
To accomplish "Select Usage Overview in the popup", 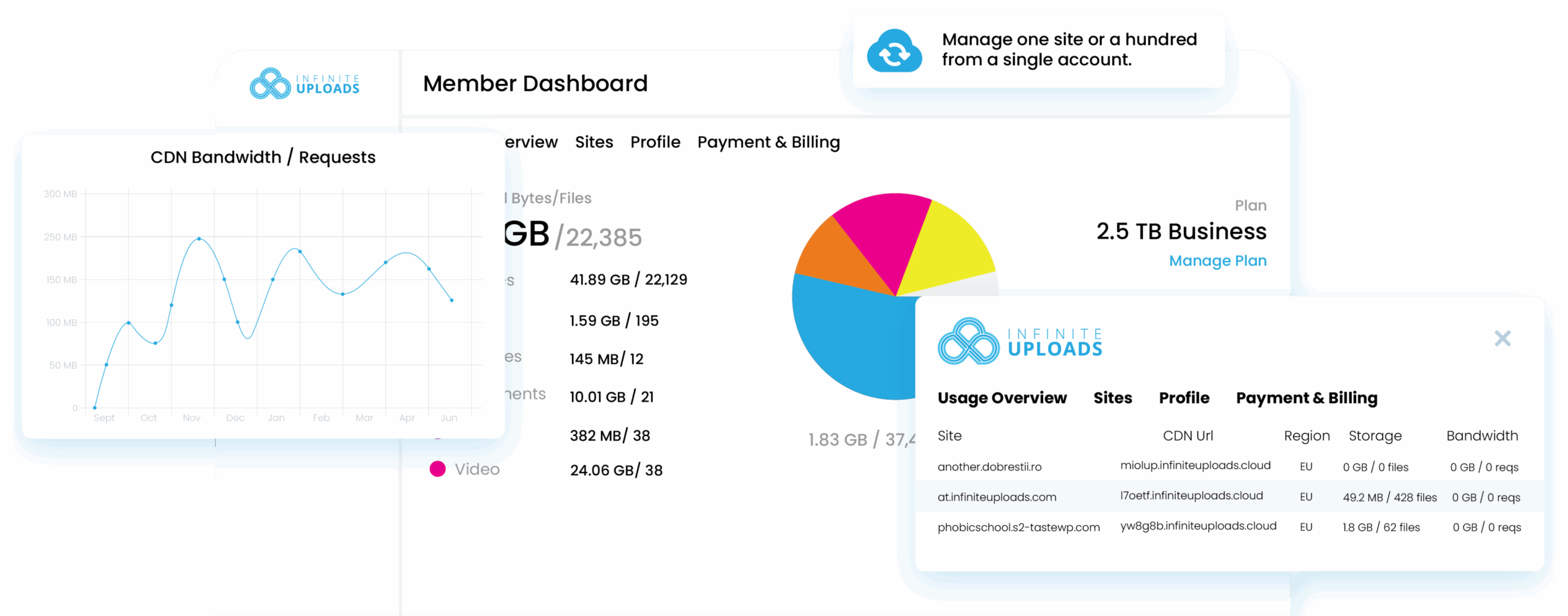I will [x=1001, y=398].
